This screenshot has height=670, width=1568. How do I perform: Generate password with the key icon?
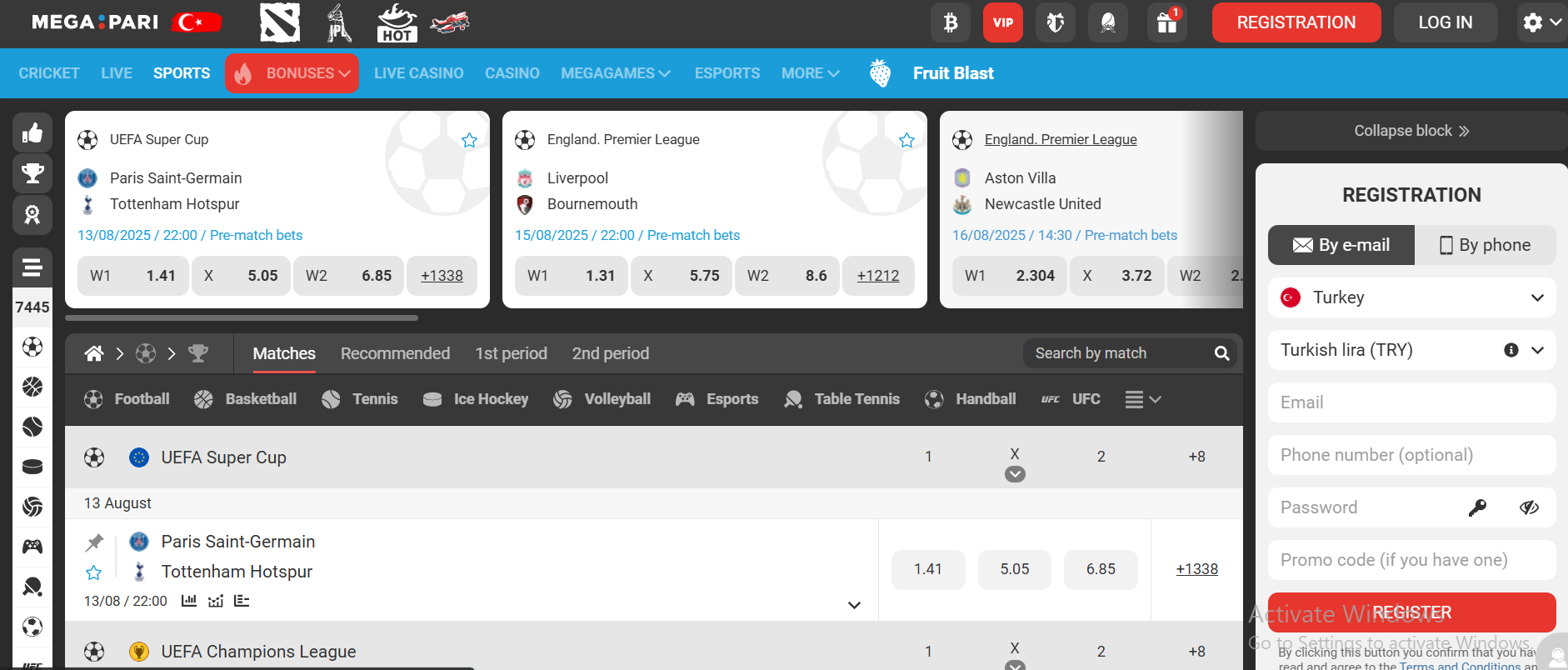(1477, 507)
